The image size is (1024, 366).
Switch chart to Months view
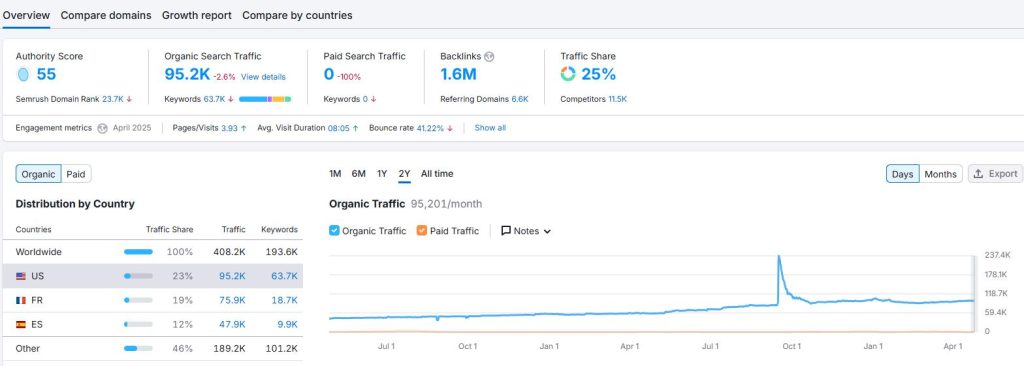[x=940, y=174]
